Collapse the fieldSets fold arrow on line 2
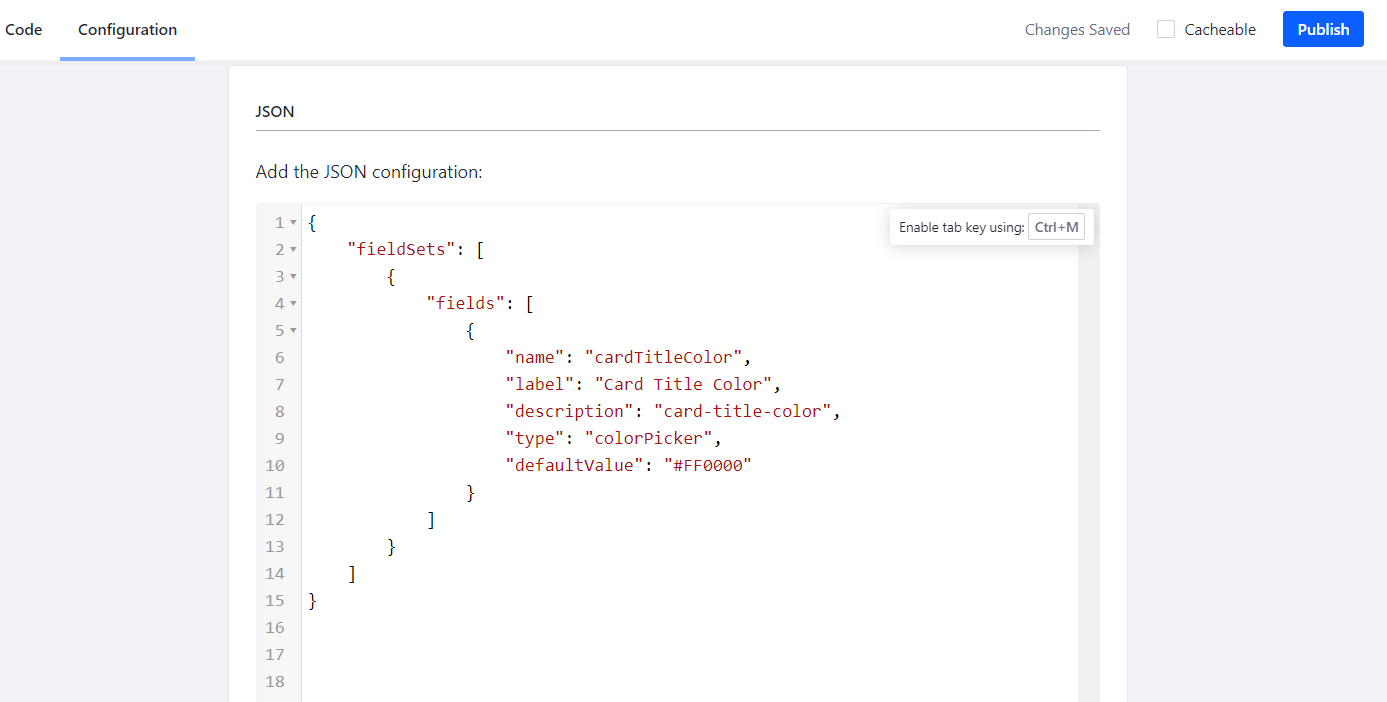1387x702 pixels. pos(293,250)
